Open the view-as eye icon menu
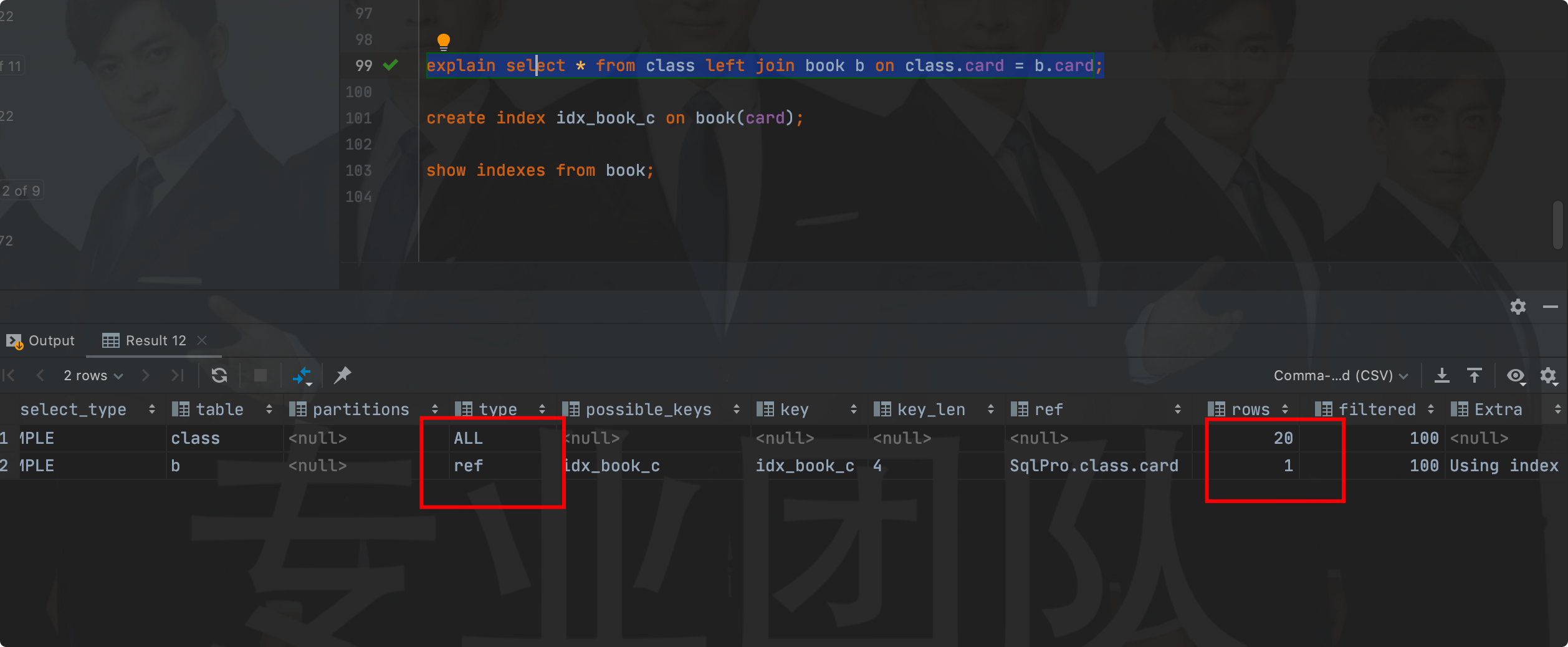This screenshot has height=647, width=1568. tap(1516, 375)
